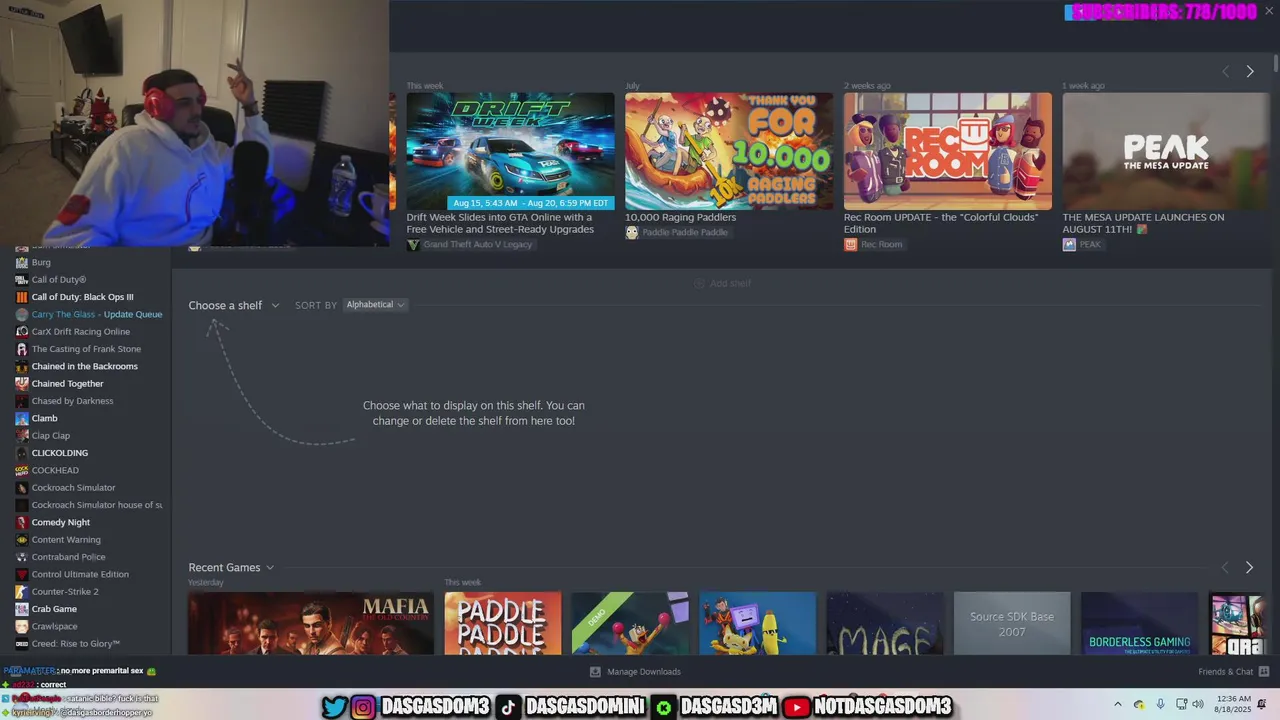The height and width of the screenshot is (720, 1280).
Task: Open Rec Room Colorful Clouds thumbnail
Action: 948,151
